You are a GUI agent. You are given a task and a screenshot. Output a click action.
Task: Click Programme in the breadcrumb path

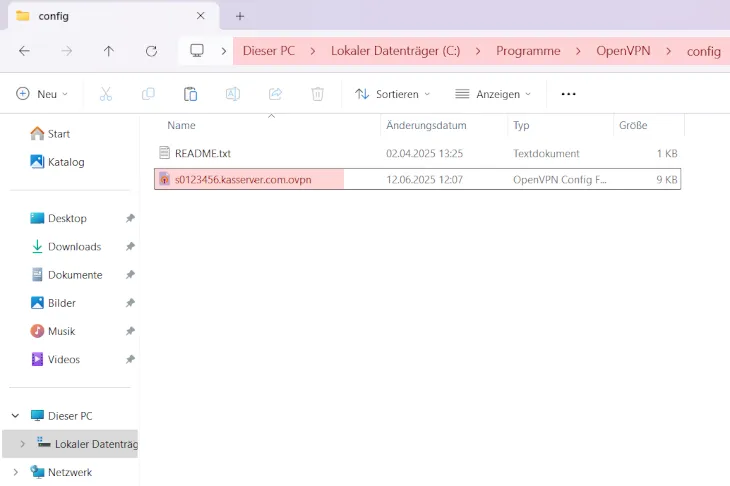pyautogui.click(x=528, y=51)
